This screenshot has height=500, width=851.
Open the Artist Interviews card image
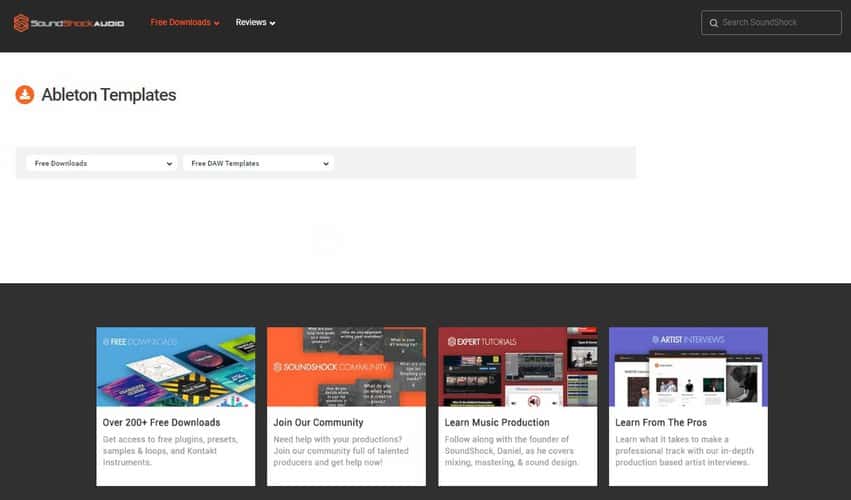coord(688,366)
